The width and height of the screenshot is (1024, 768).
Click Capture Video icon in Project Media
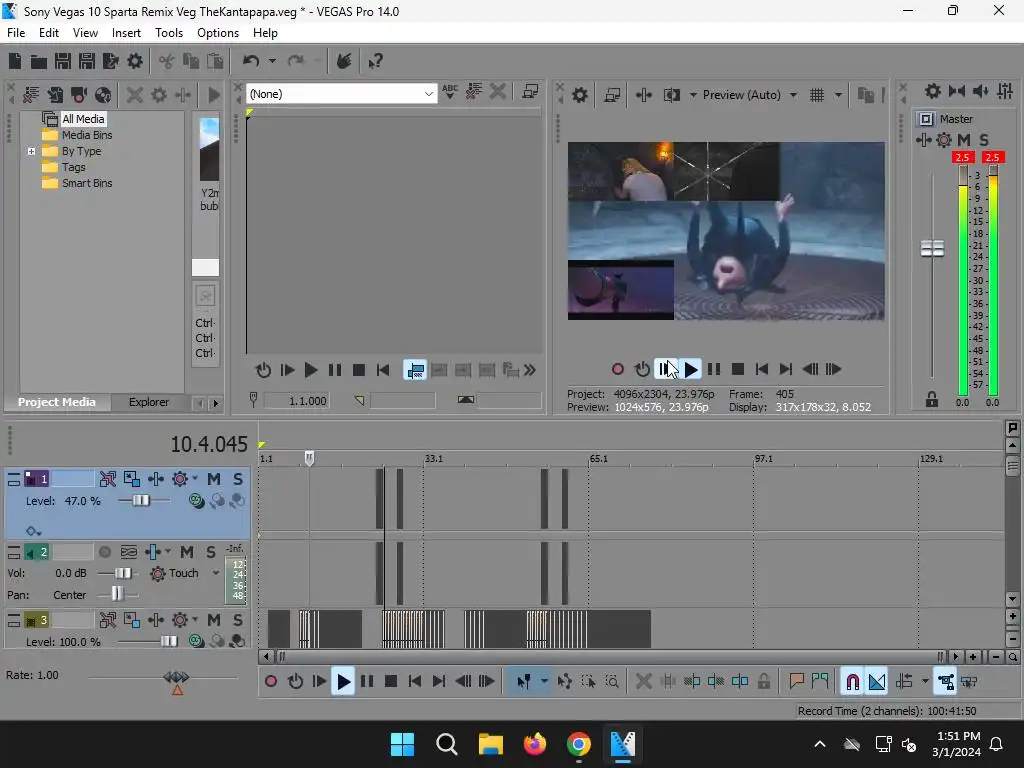[x=79, y=95]
